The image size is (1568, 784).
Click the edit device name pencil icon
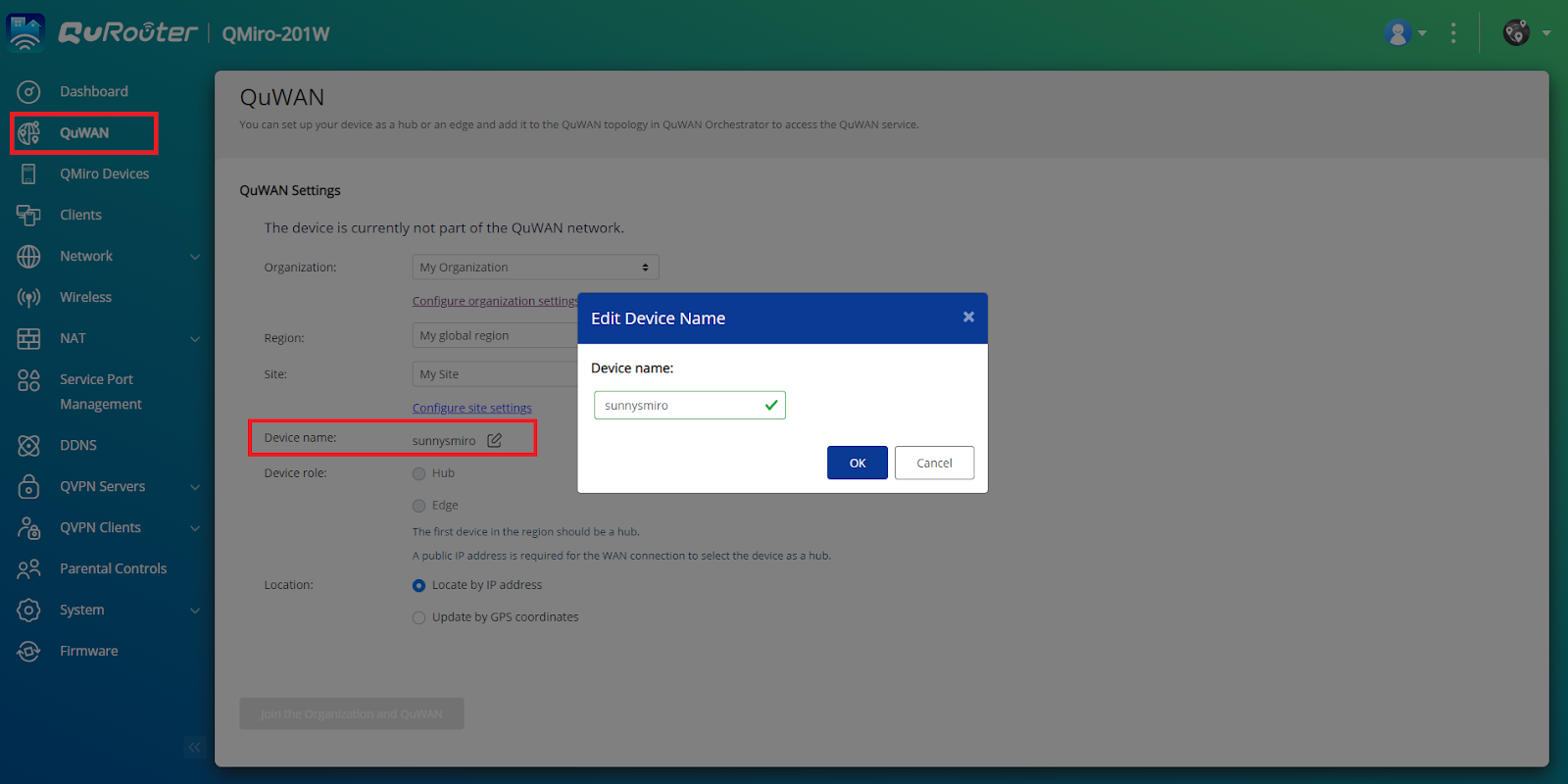(x=495, y=440)
